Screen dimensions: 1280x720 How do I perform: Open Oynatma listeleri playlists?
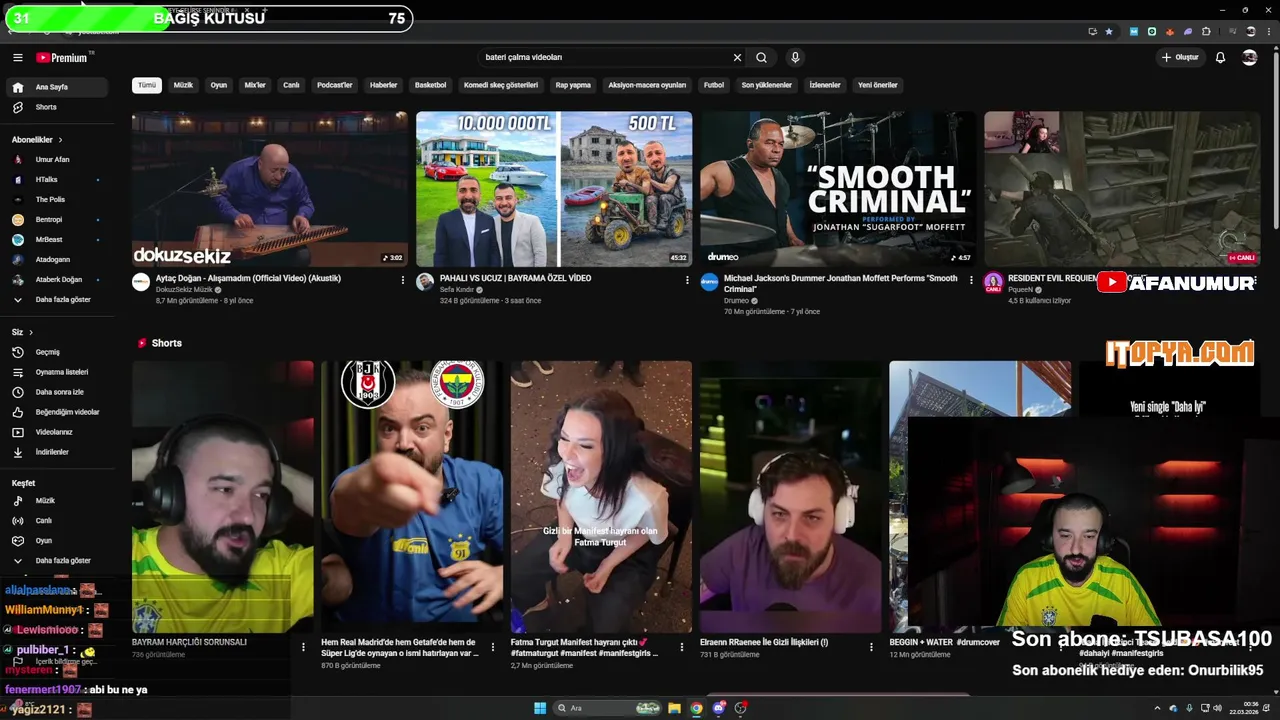coord(57,372)
